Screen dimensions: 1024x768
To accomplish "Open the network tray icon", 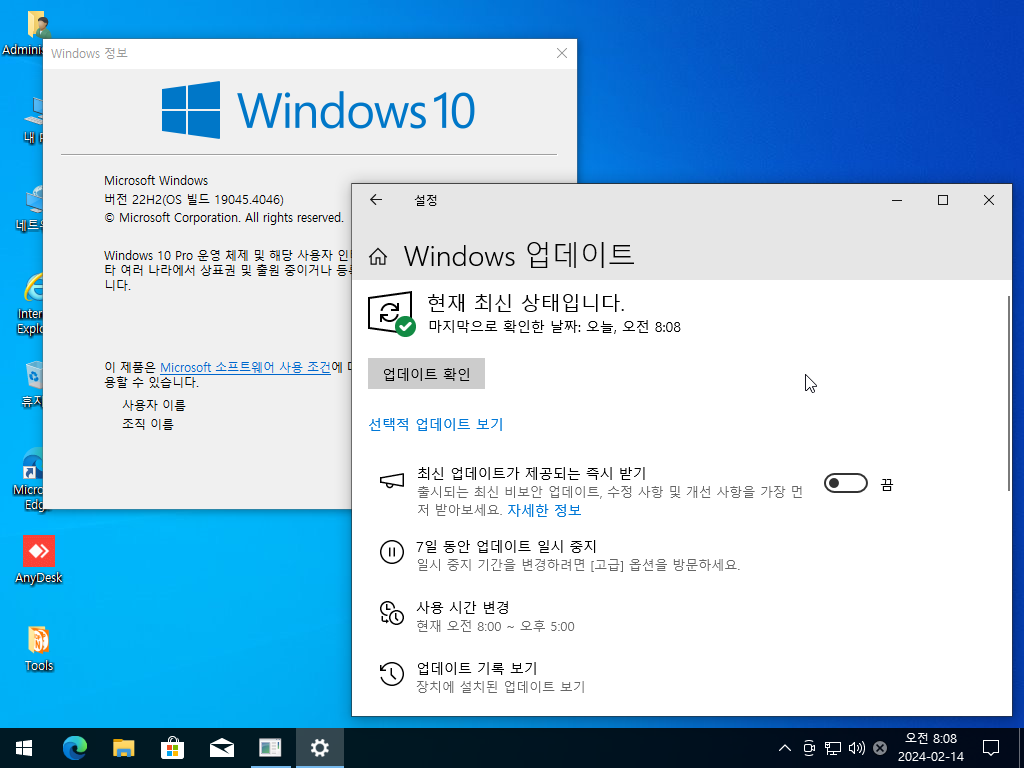I will 833,748.
